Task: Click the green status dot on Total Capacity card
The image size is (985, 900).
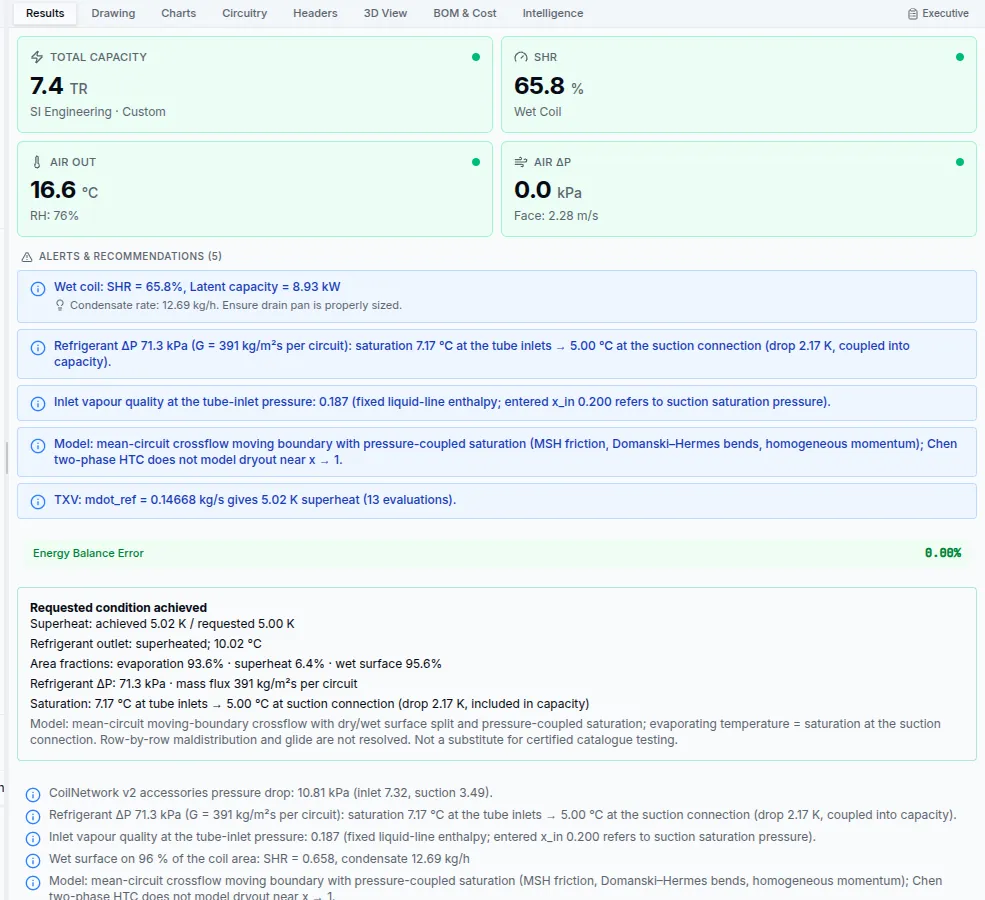Action: (476, 57)
